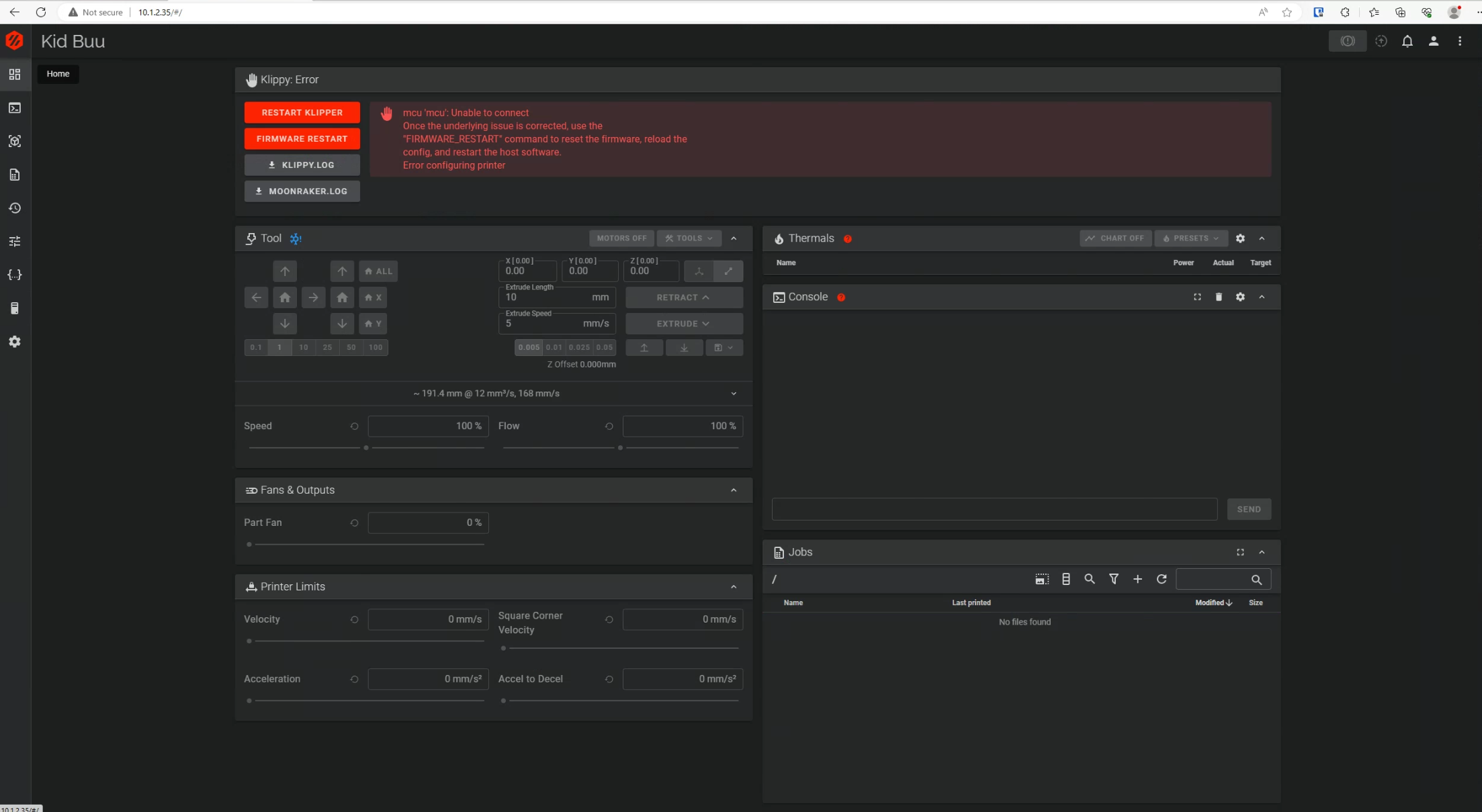Collapse the Printer Limits panel
This screenshot has height=812, width=1482.
(x=733, y=586)
